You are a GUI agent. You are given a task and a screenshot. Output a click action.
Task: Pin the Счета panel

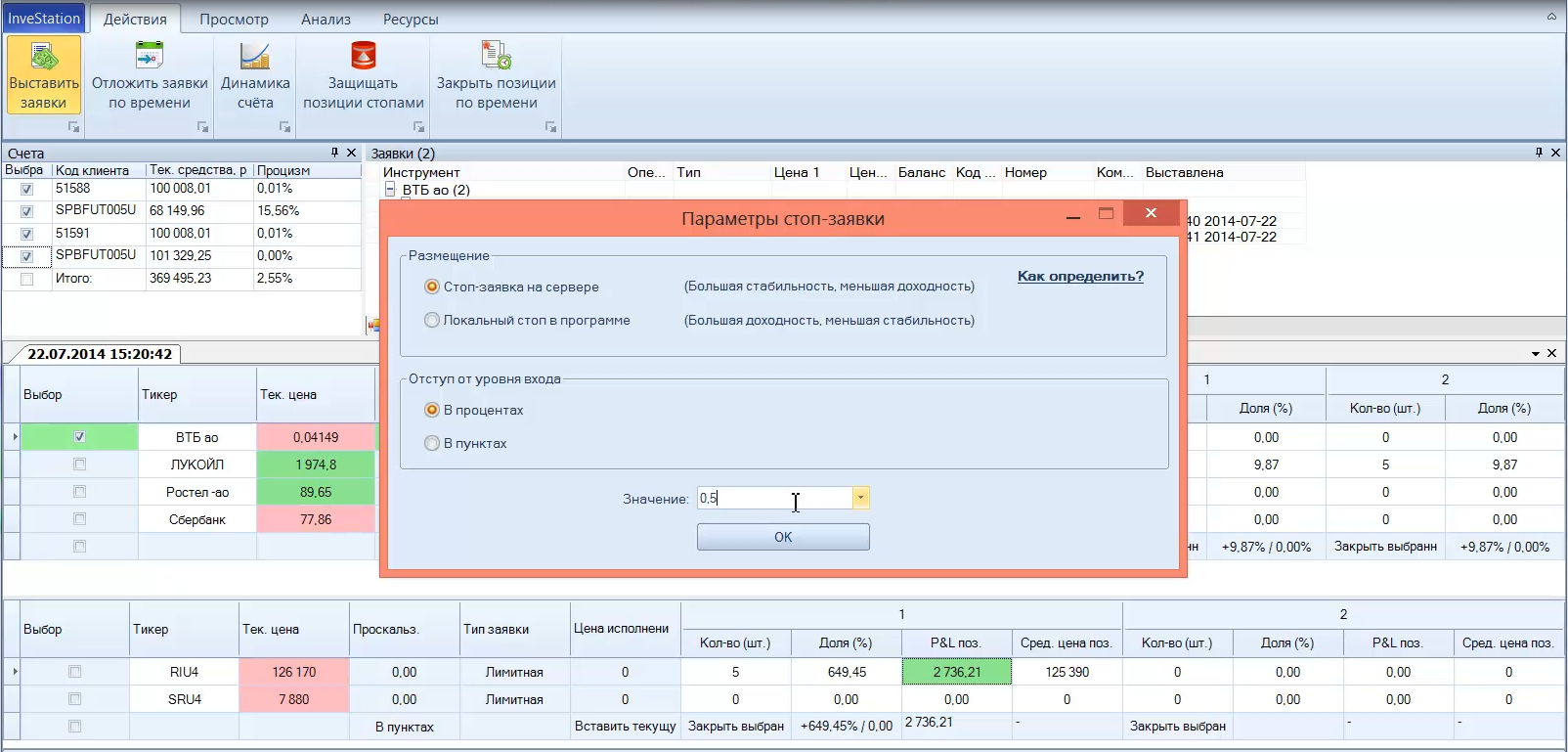pyautogui.click(x=334, y=153)
